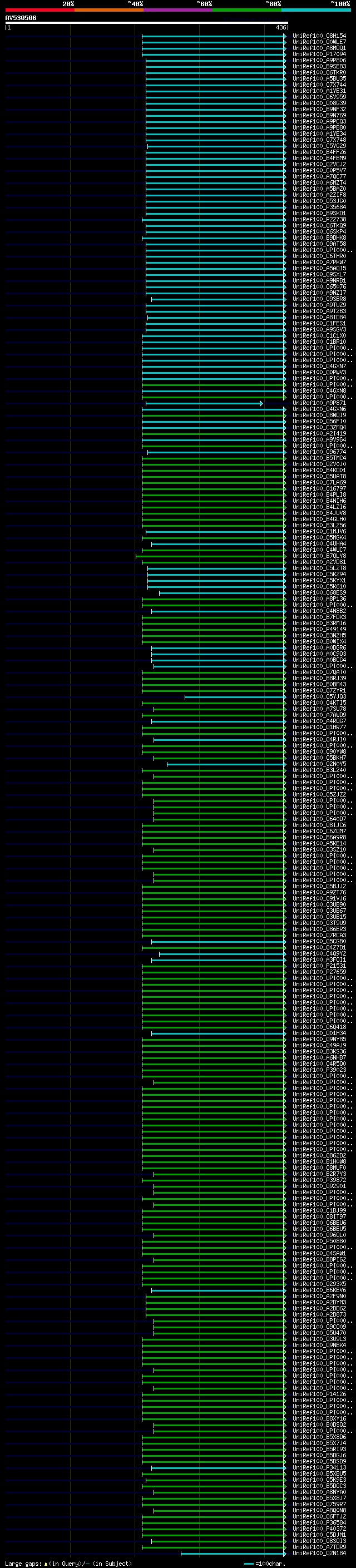
Task: Select the UniRef100_Q68ES9 label
Action: [319, 592]
